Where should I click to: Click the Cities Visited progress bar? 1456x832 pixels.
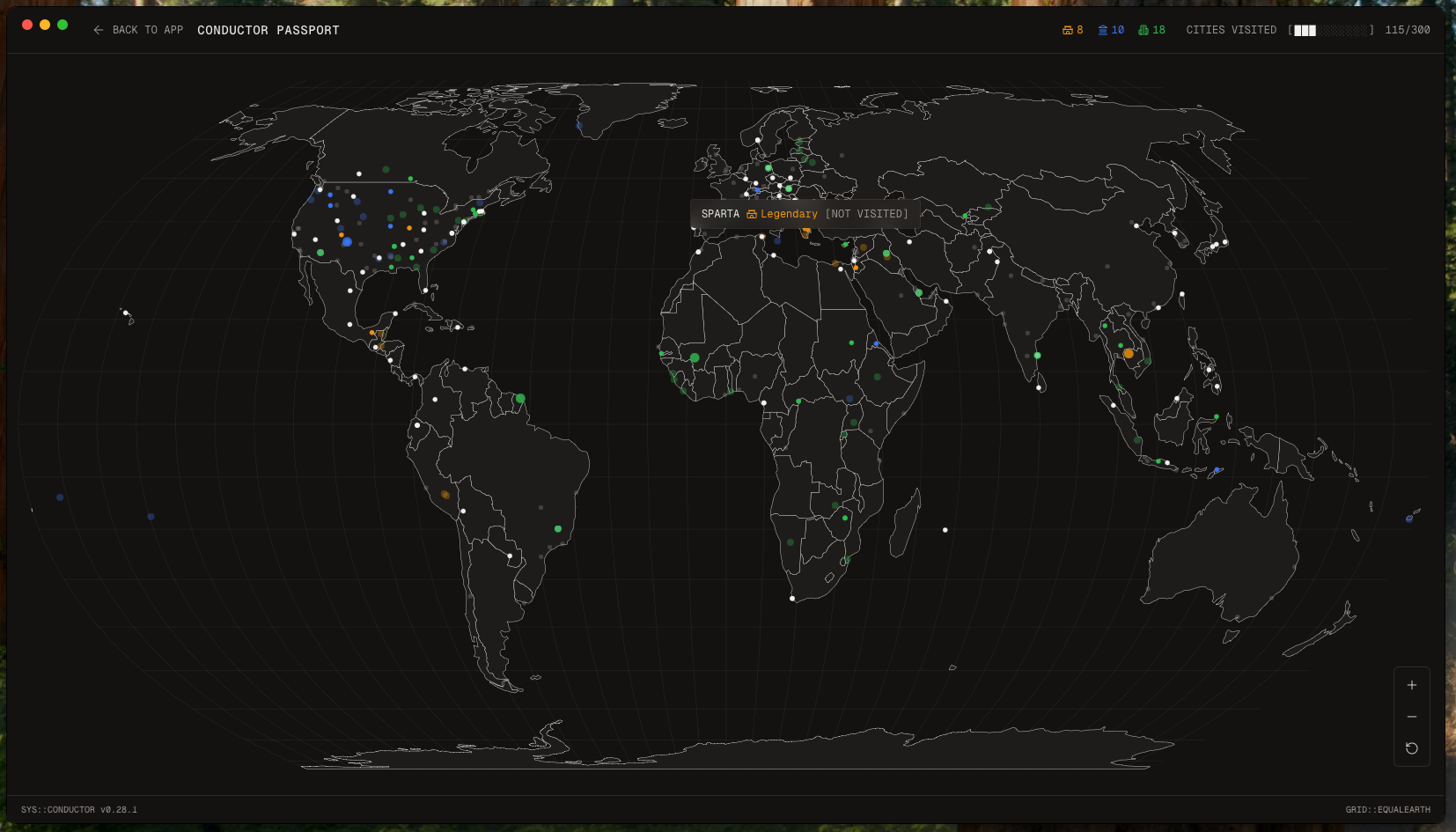[1329, 30]
